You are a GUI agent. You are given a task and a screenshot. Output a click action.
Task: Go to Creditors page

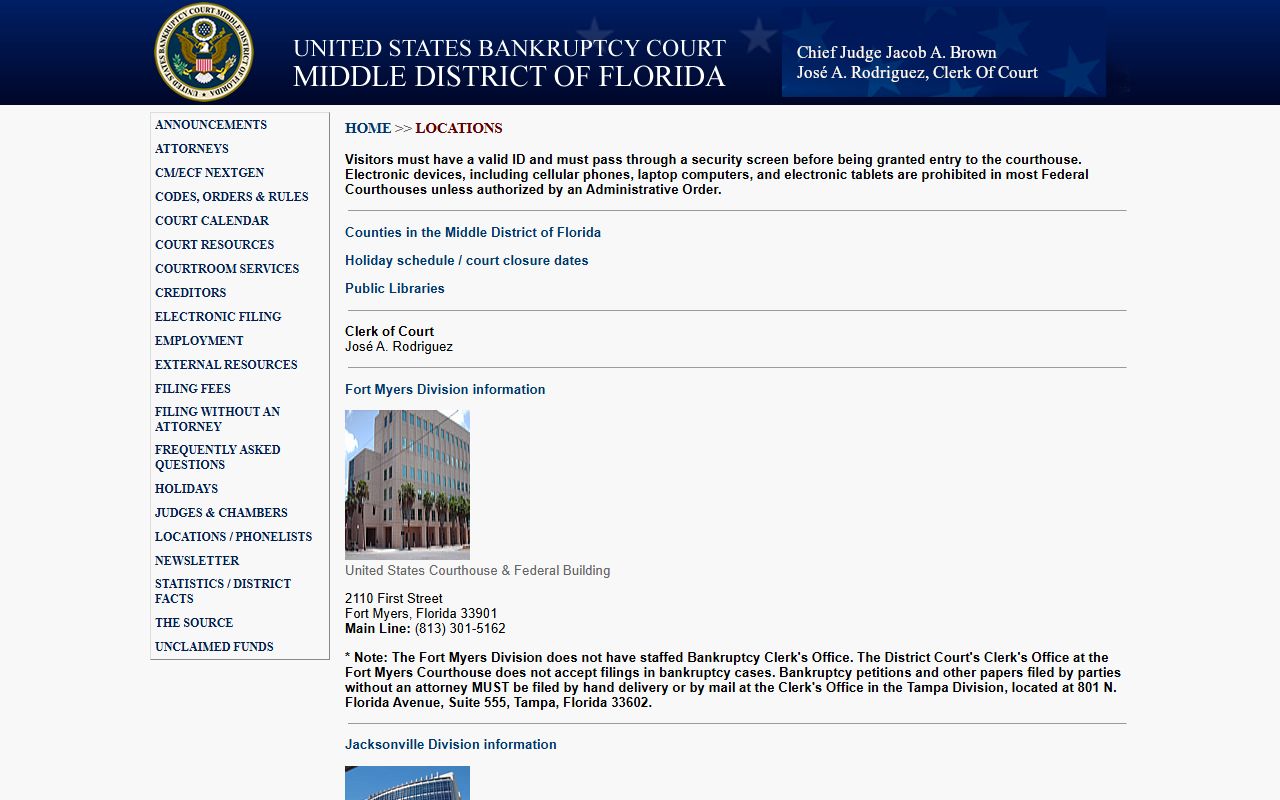coord(191,293)
